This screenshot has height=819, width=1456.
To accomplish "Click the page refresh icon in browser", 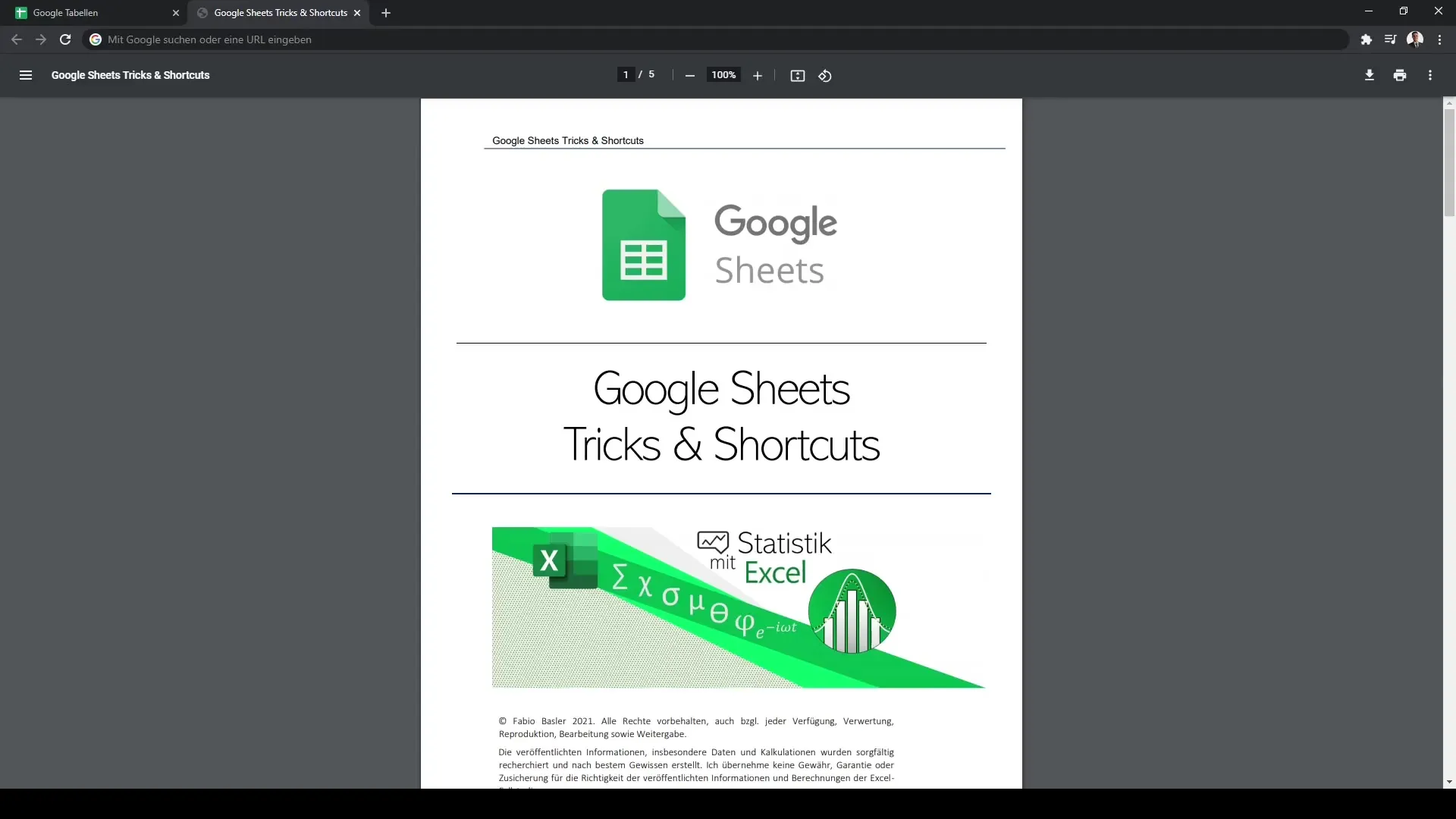I will (x=65, y=39).
